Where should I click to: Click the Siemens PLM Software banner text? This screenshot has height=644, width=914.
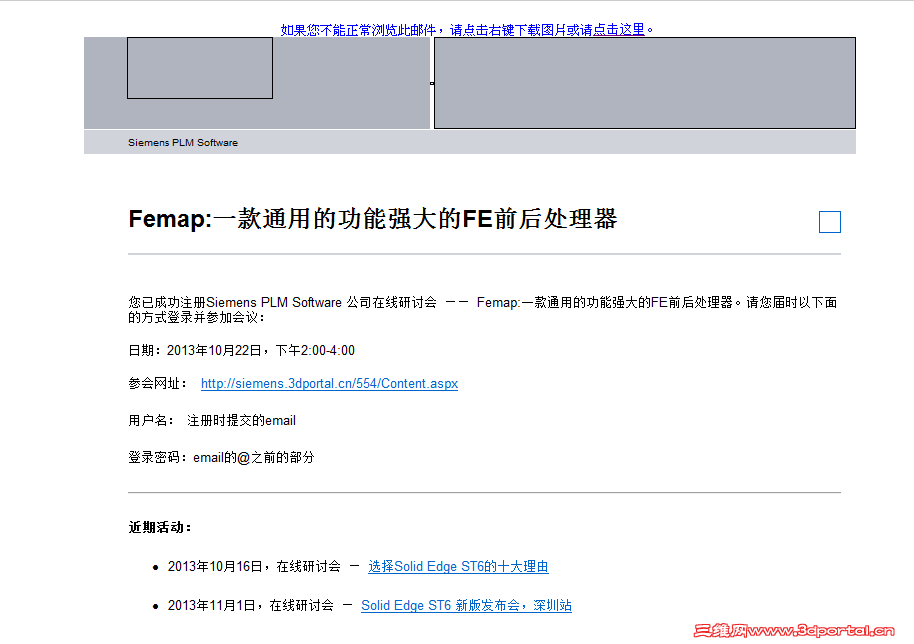coord(183,143)
